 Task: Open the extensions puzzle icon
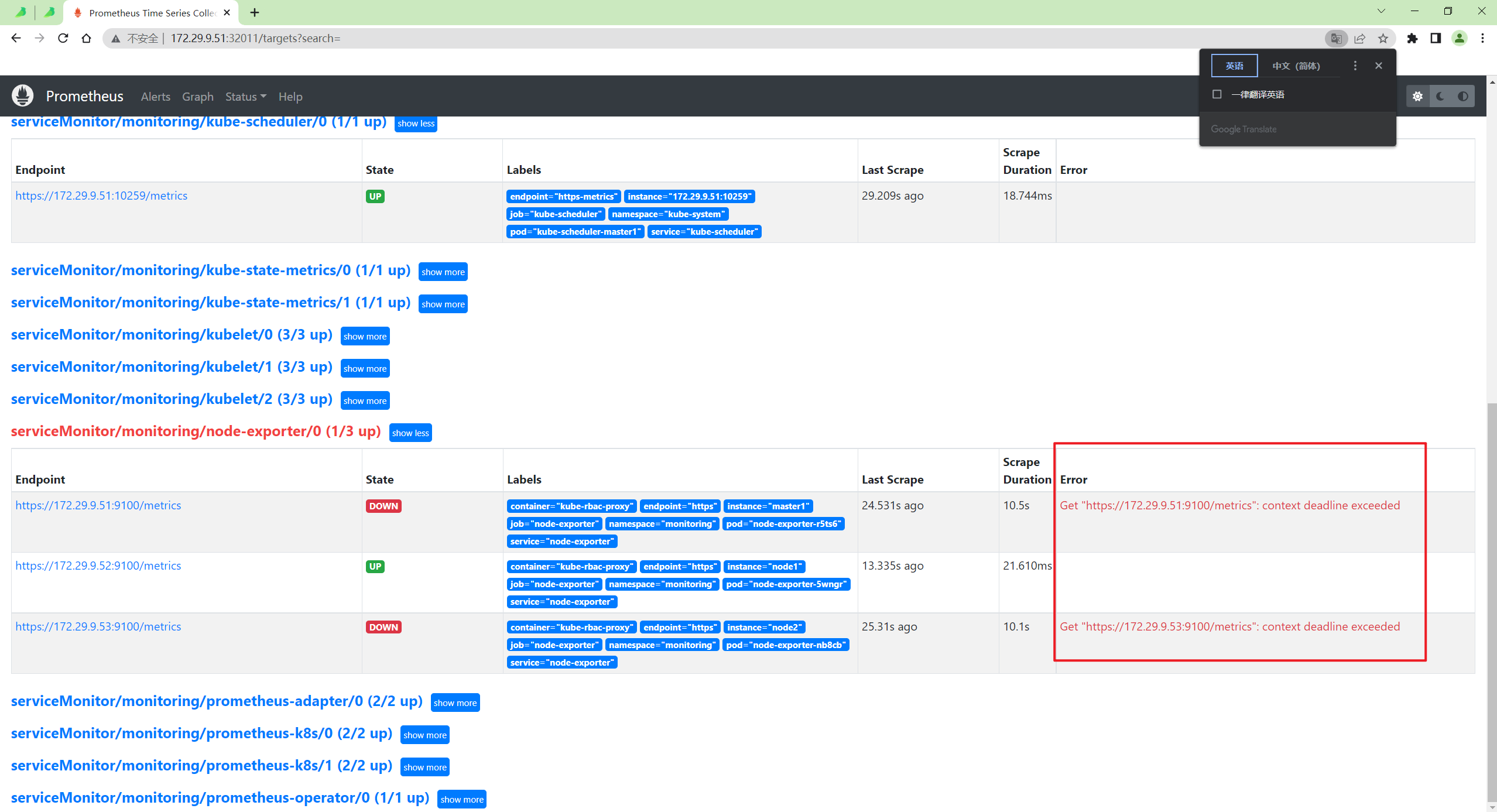pos(1412,39)
